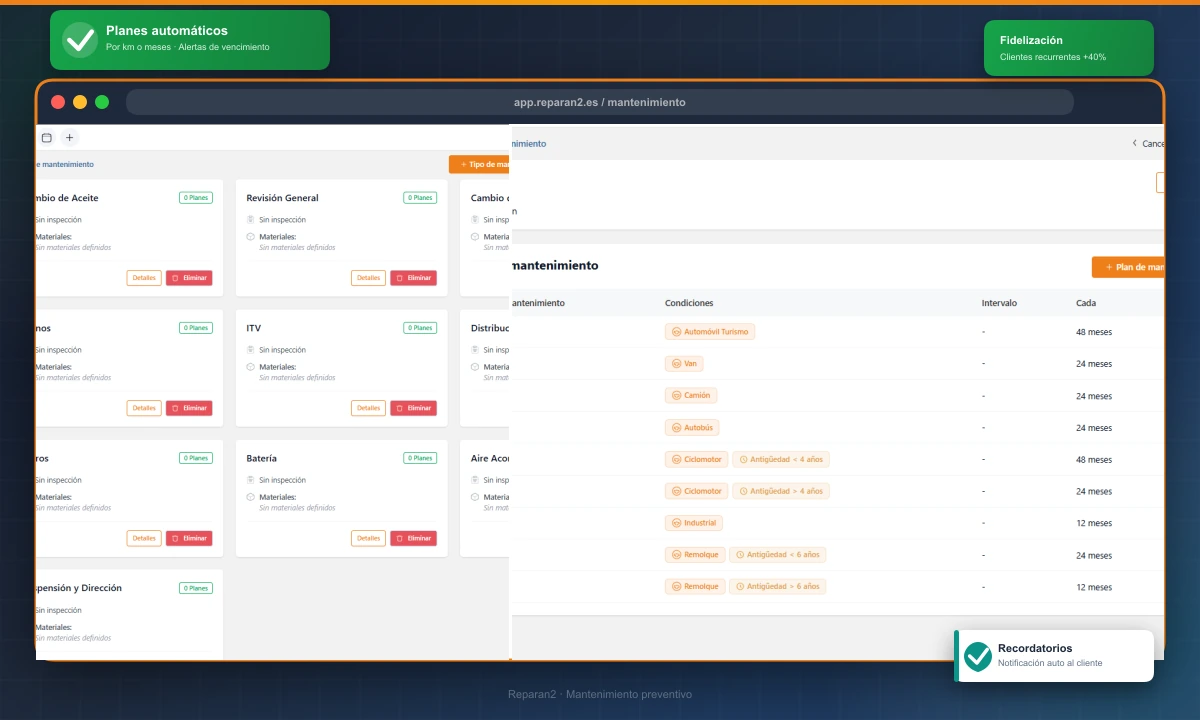Screen dimensions: 1200x720
Task: Click the calendar icon in the top toolbar
Action: [46, 138]
